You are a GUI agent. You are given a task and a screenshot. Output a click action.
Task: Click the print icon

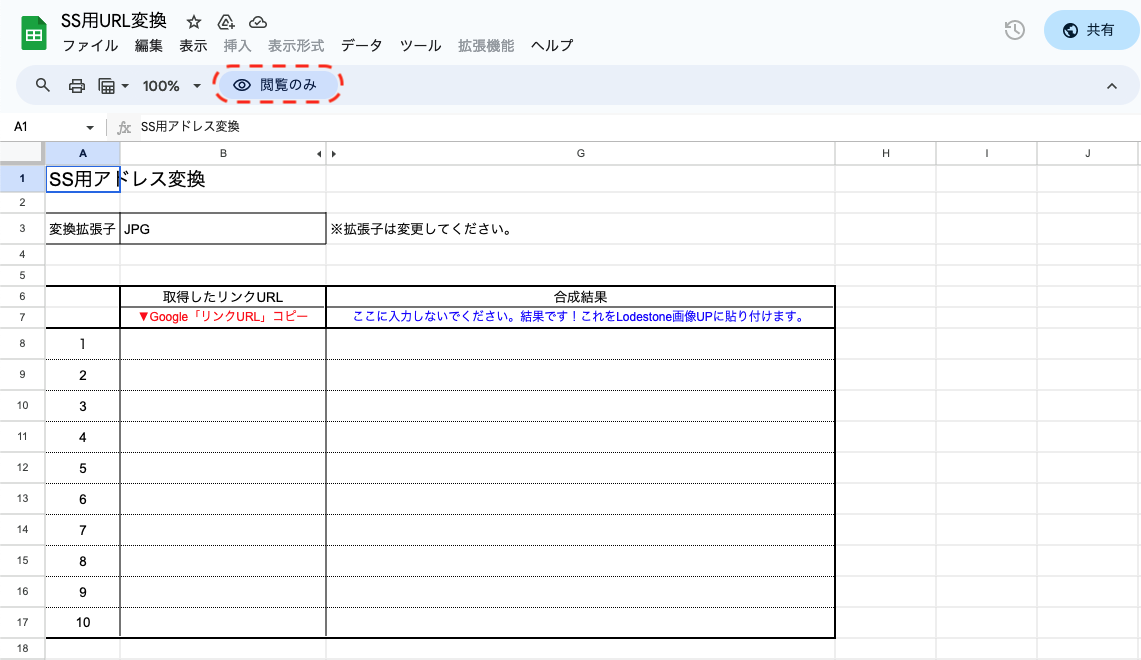[x=76, y=86]
